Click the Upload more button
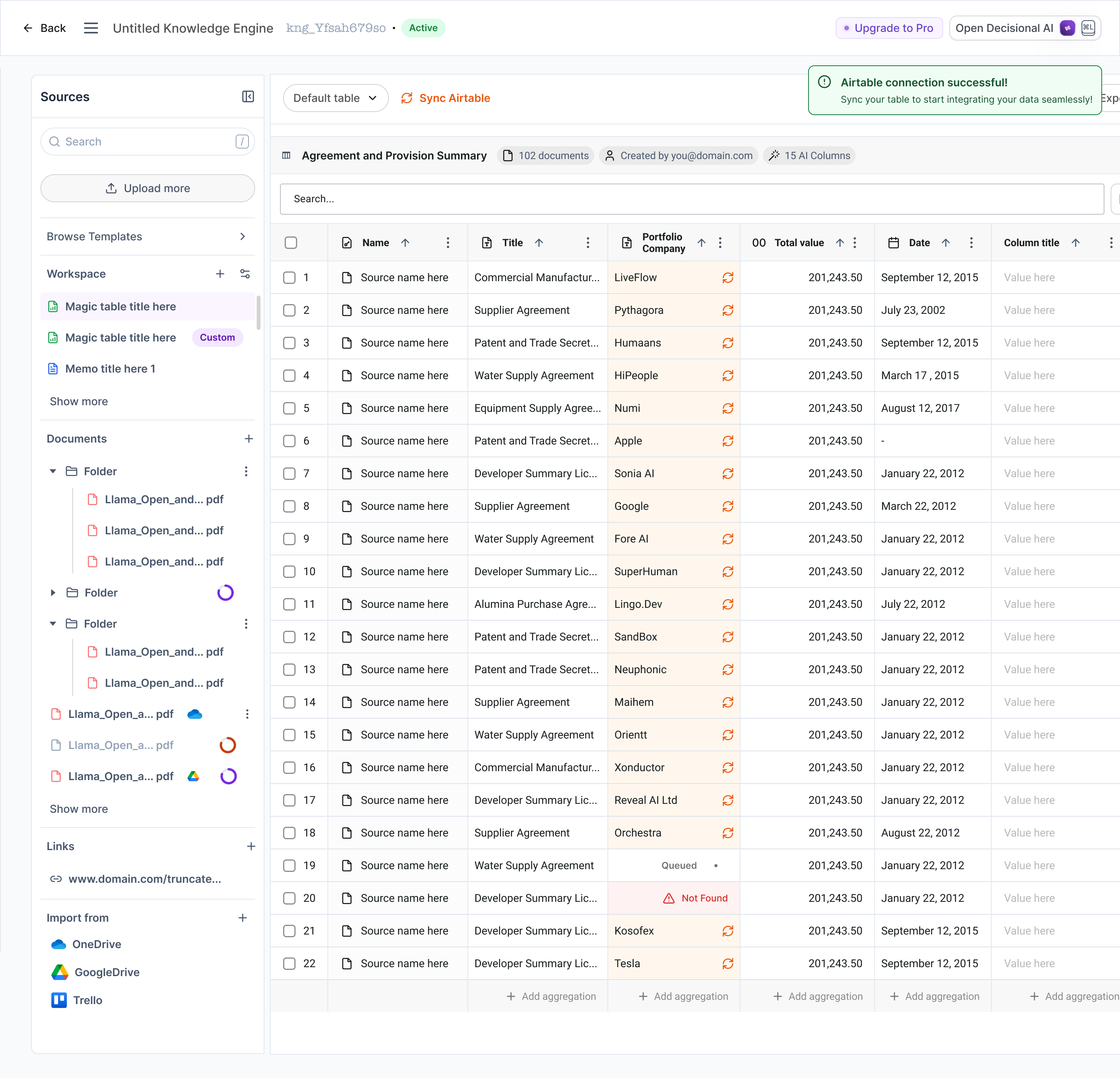 [147, 189]
